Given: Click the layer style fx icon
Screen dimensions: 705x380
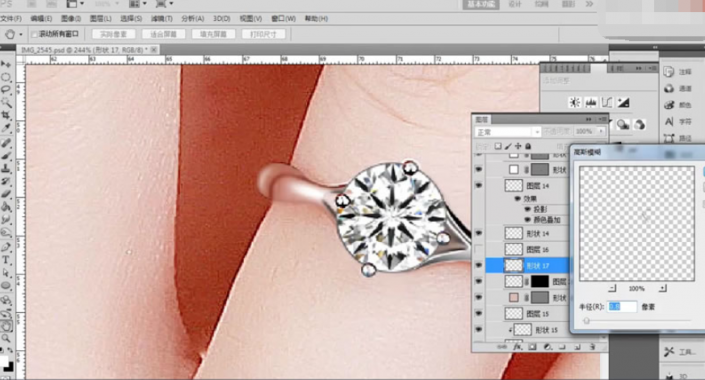Looking at the screenshot, I should [x=518, y=347].
